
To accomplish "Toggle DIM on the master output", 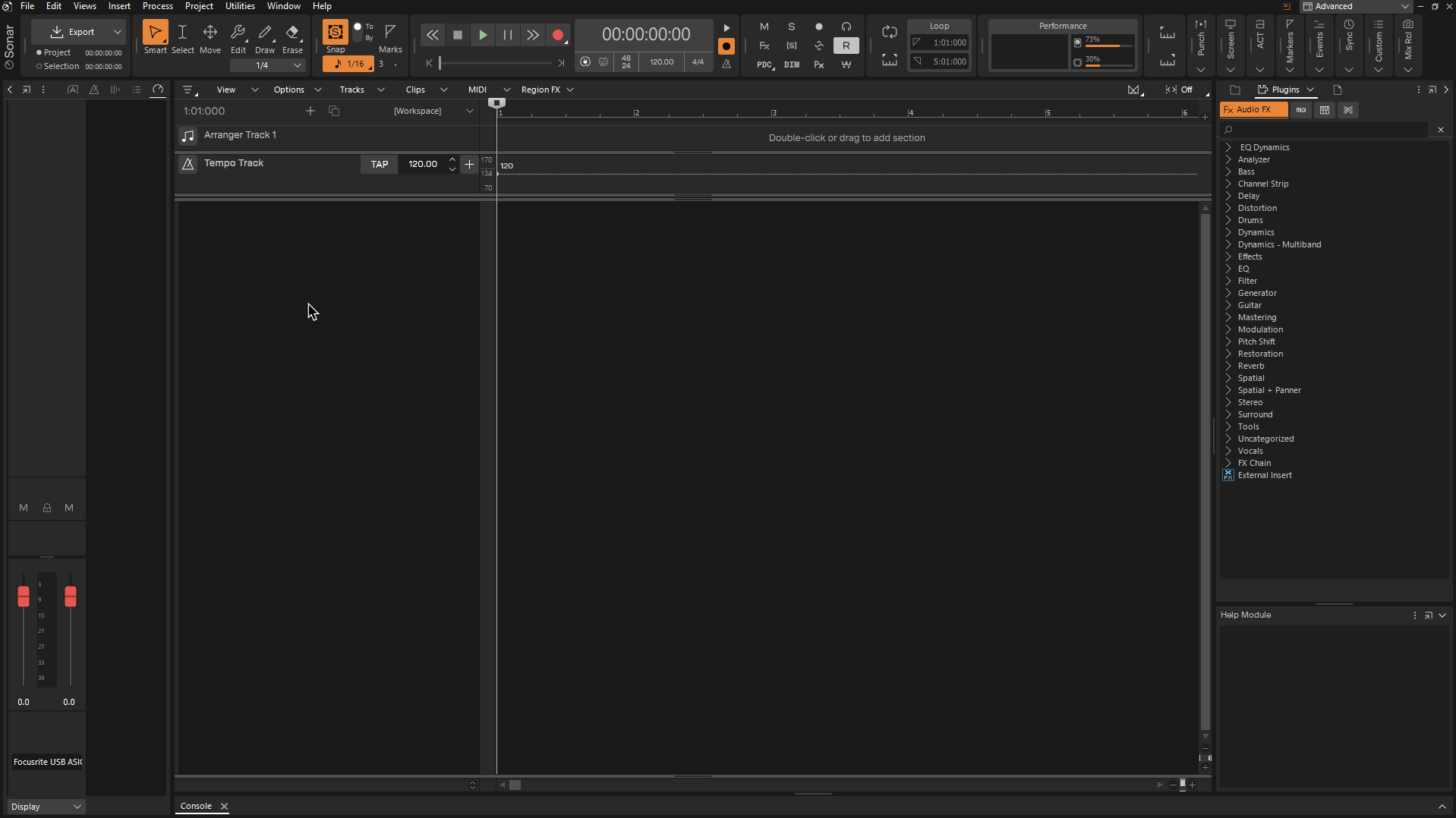I will [x=791, y=65].
